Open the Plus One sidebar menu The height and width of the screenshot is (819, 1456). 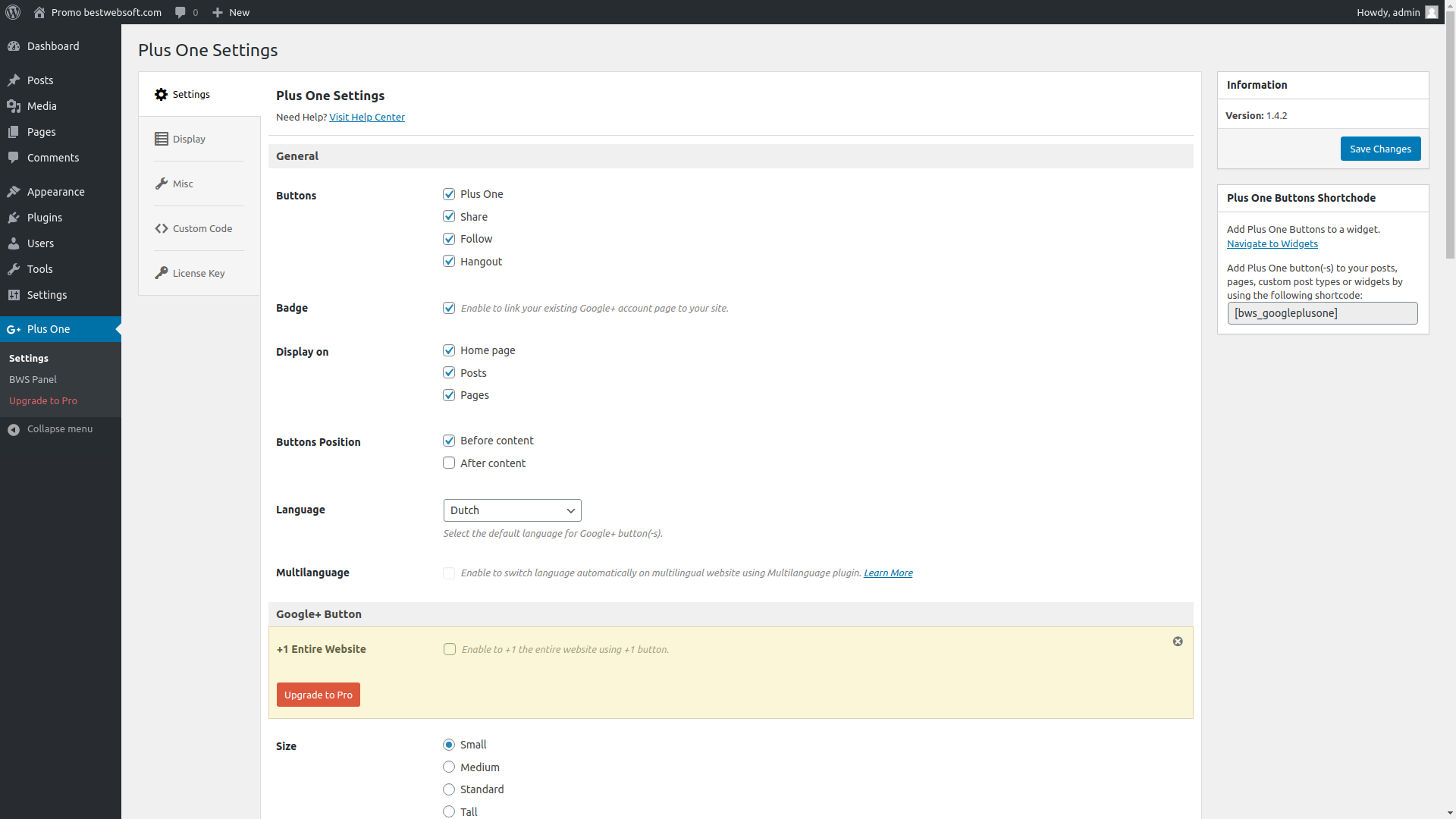pyautogui.click(x=61, y=329)
